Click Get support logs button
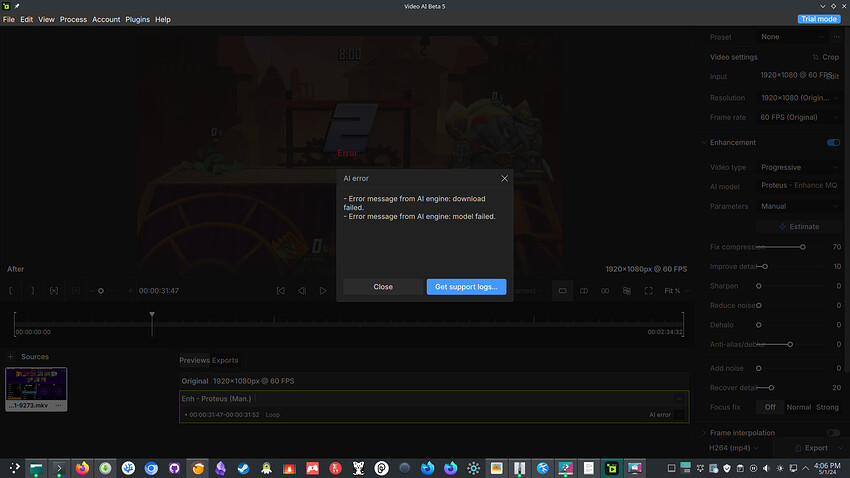 click(x=466, y=287)
